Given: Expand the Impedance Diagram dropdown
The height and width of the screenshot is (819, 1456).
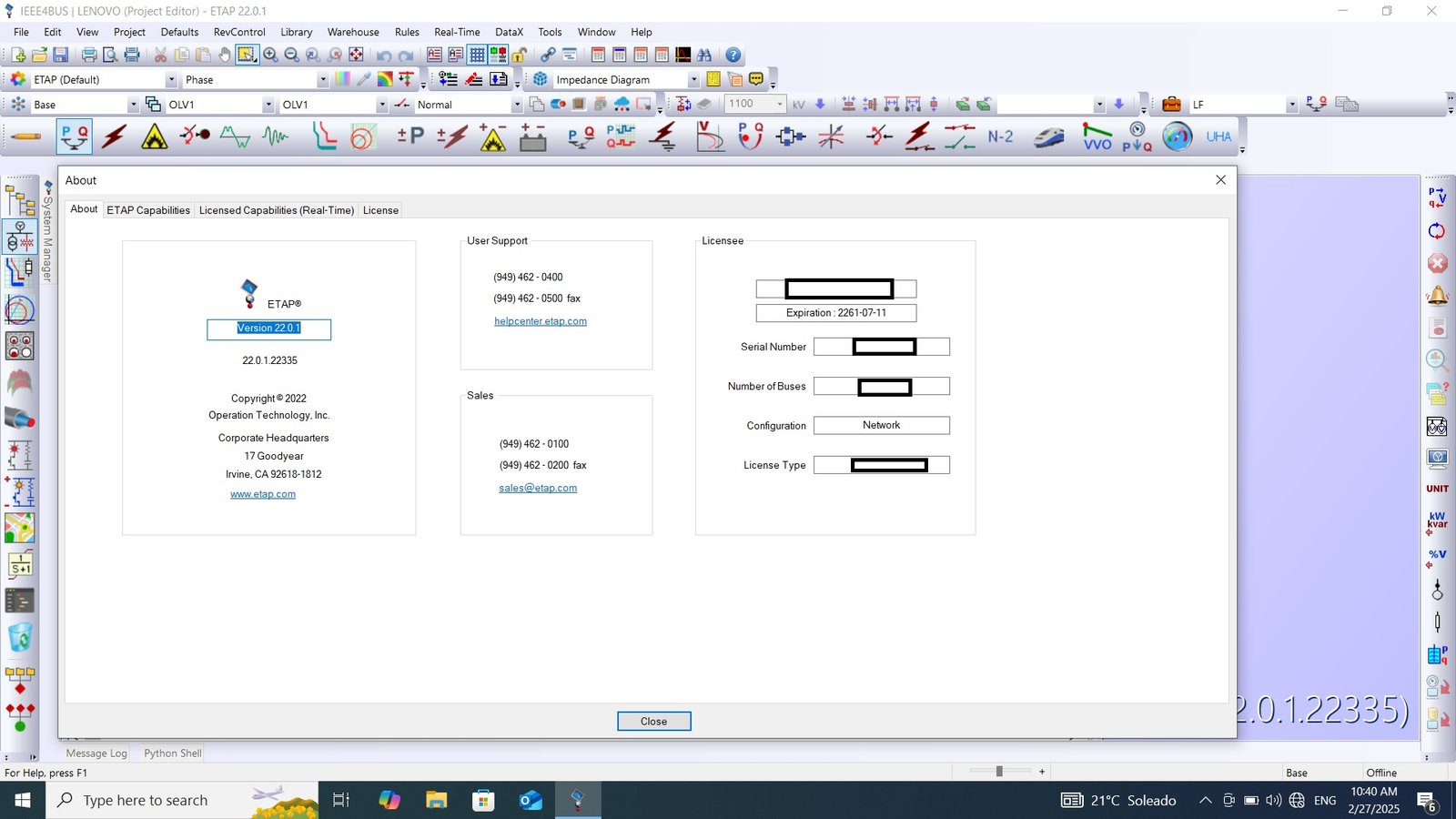Looking at the screenshot, I should (693, 80).
